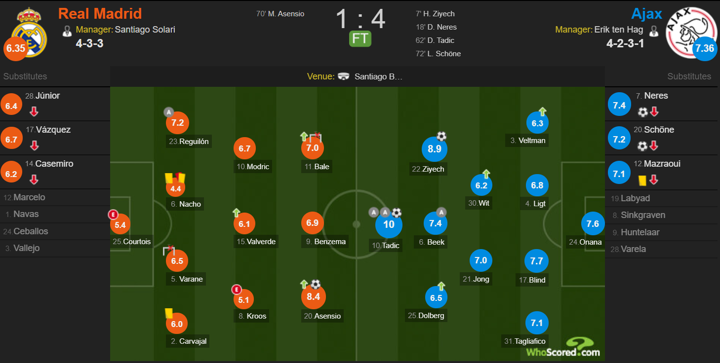This screenshot has width=720, height=363.
Task: Click the Real Madrid club crest
Action: [x=29, y=32]
